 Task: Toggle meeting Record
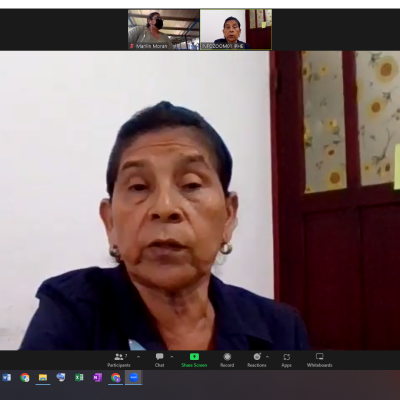(227, 360)
